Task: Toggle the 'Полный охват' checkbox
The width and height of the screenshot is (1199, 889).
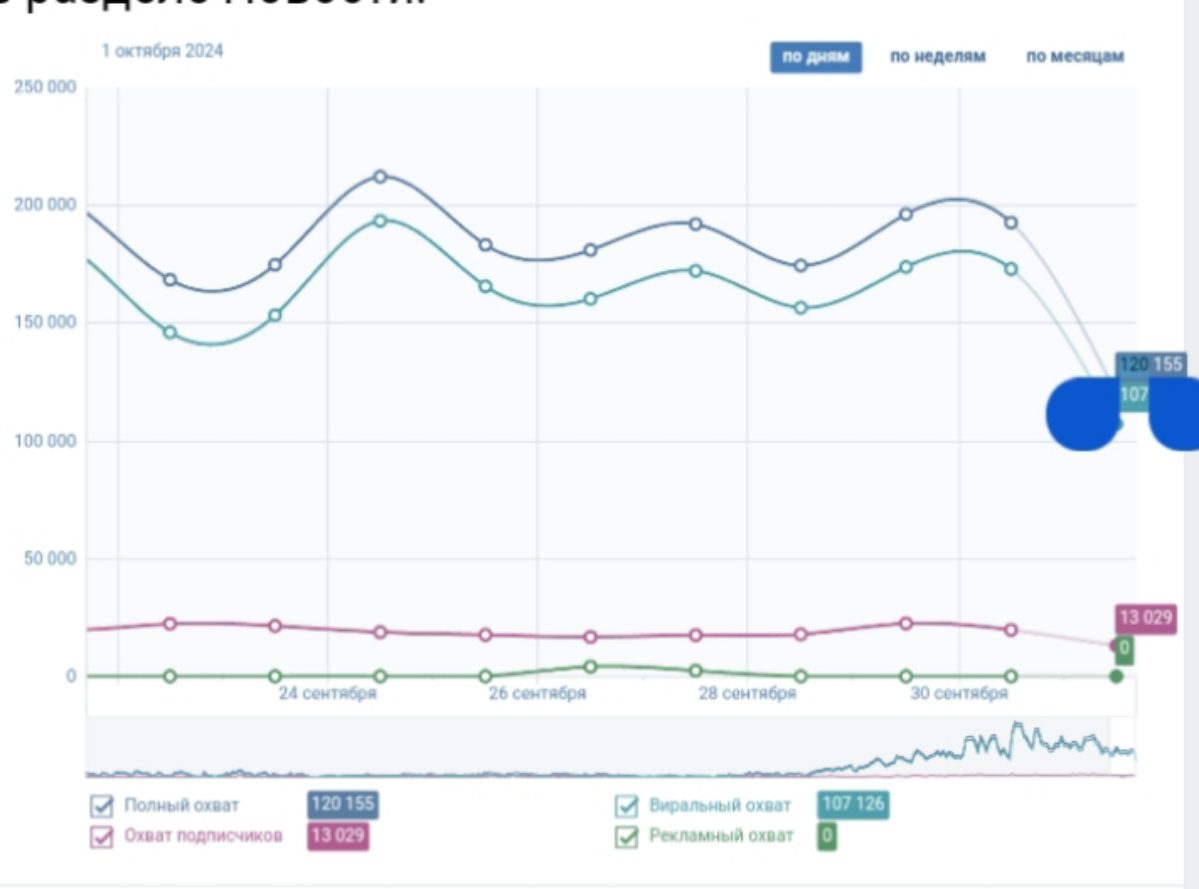Action: click(101, 806)
